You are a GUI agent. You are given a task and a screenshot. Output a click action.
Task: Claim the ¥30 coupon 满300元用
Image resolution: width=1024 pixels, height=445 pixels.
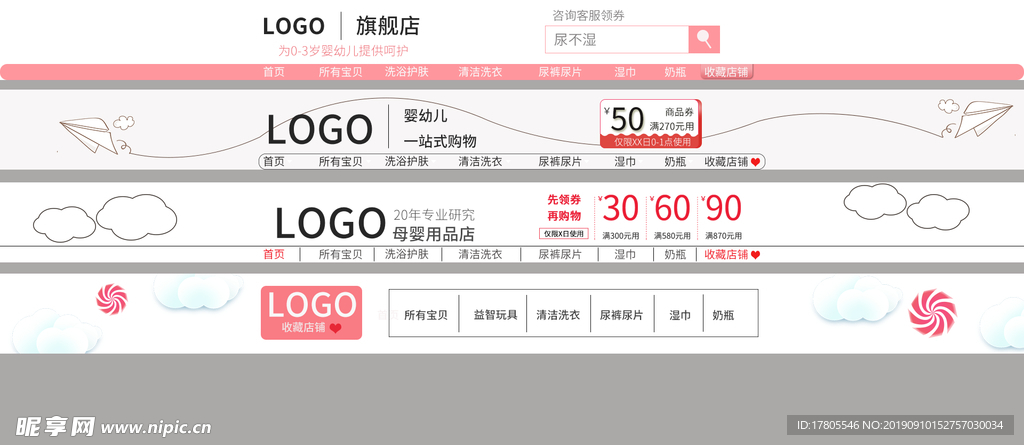(x=620, y=218)
